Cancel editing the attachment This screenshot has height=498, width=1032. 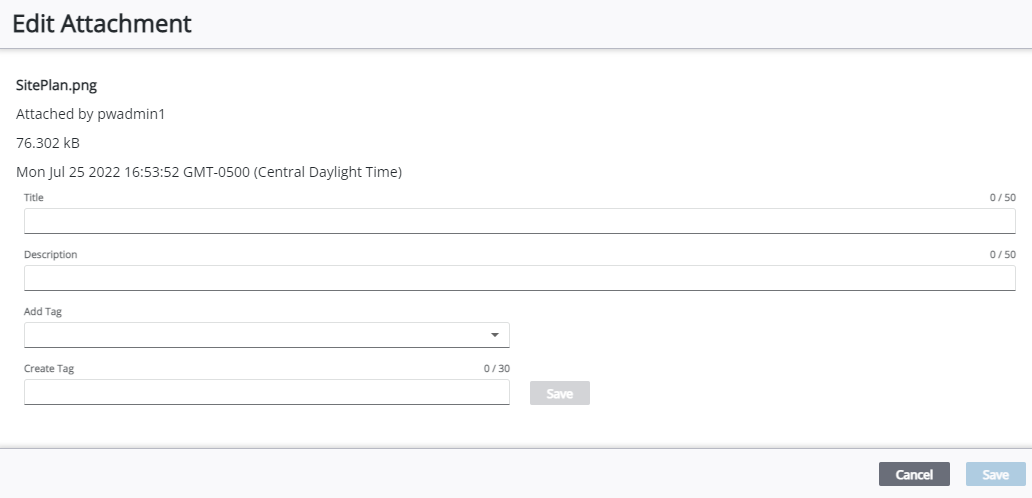pos(914,474)
